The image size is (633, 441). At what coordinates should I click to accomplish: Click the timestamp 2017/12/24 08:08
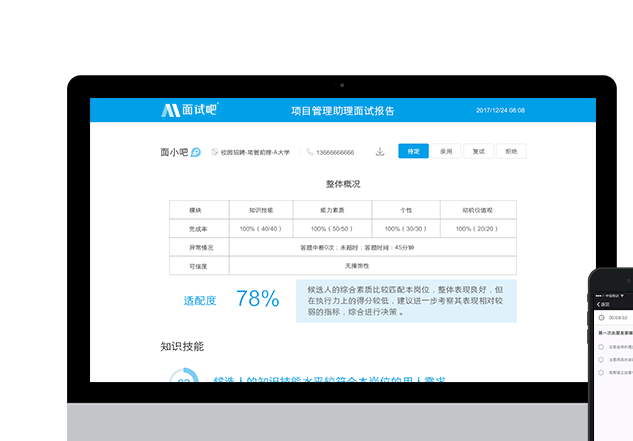click(501, 110)
